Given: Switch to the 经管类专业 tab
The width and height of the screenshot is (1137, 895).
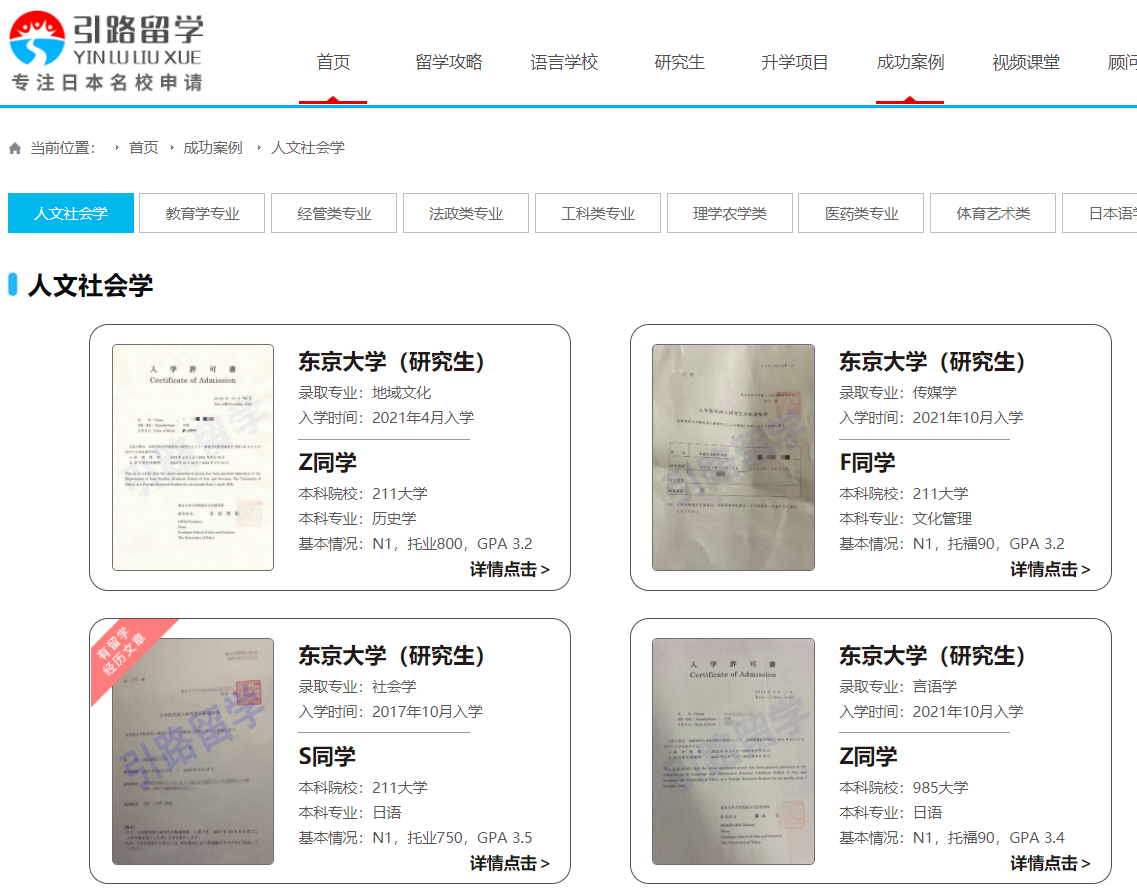Looking at the screenshot, I should click(334, 213).
